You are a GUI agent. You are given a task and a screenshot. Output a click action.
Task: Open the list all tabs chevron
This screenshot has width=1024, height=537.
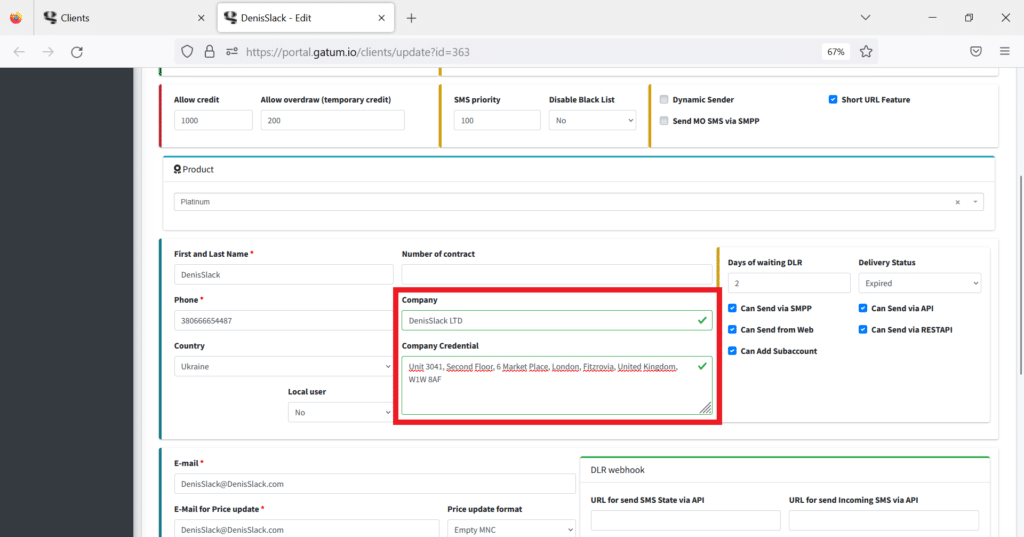[x=865, y=18]
